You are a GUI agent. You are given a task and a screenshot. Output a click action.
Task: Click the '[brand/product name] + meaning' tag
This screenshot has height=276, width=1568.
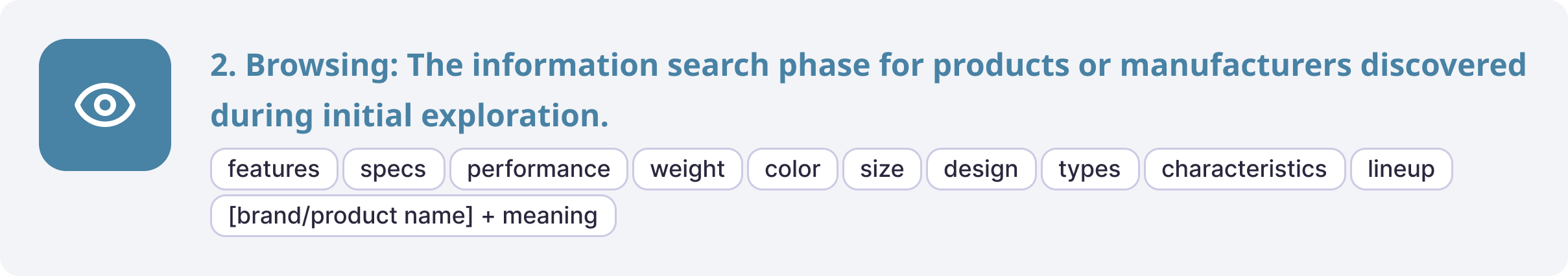pyautogui.click(x=413, y=216)
